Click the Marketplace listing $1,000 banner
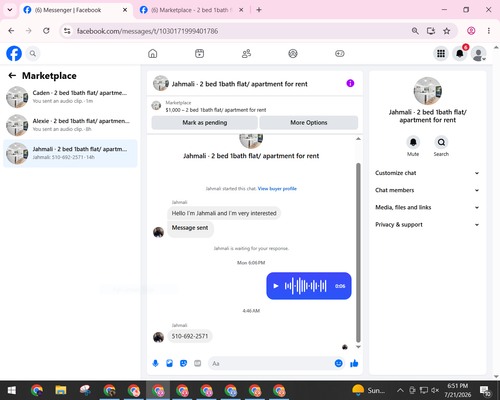Screen dimensions: 500x400 pyautogui.click(x=216, y=106)
